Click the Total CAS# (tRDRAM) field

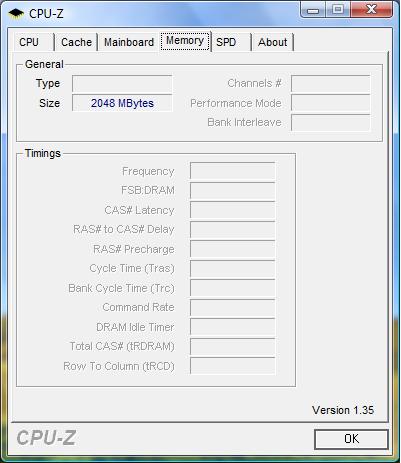click(233, 347)
